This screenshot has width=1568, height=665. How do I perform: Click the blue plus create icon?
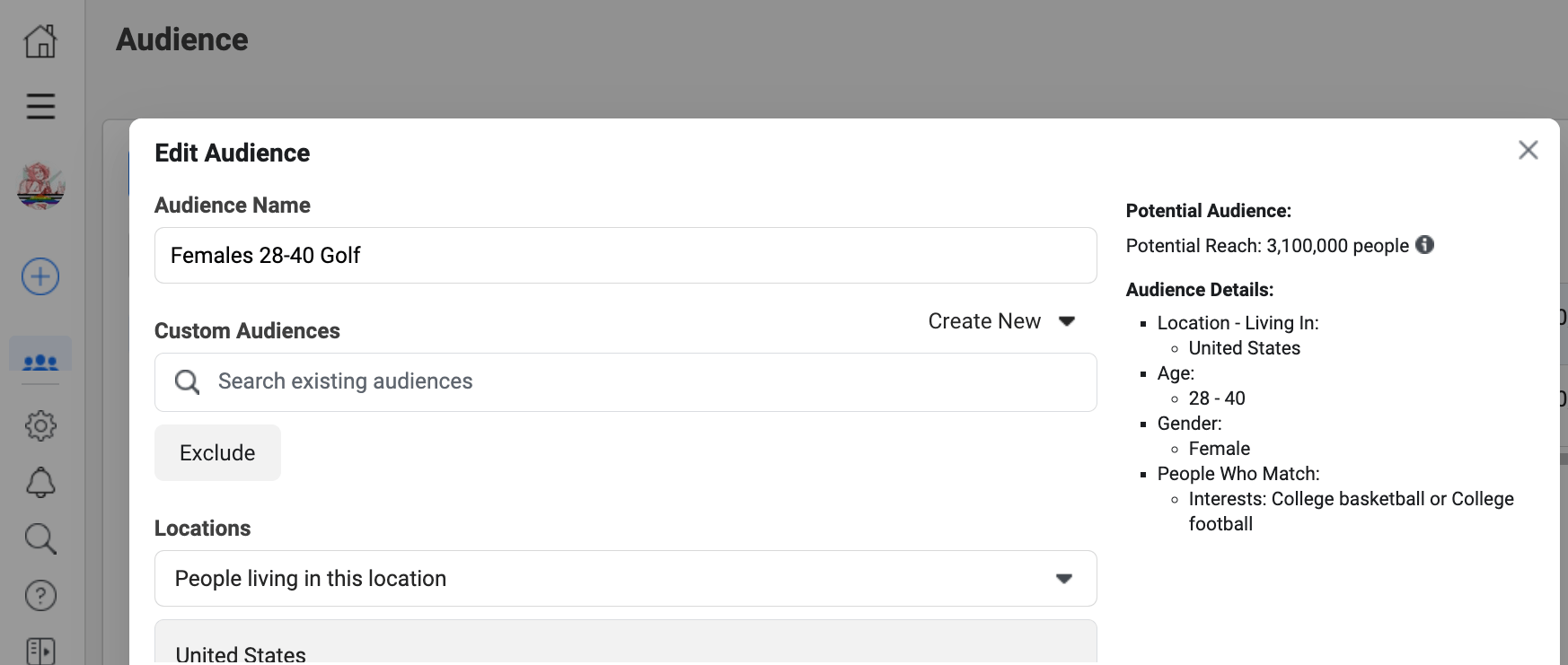40,276
